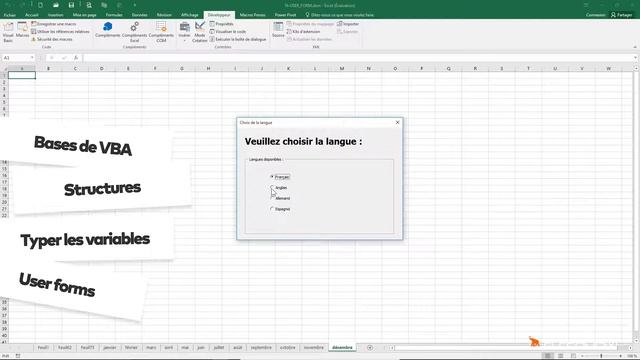Open the Feuil1 sheet tab
The height and width of the screenshot is (360, 640).
click(43, 348)
